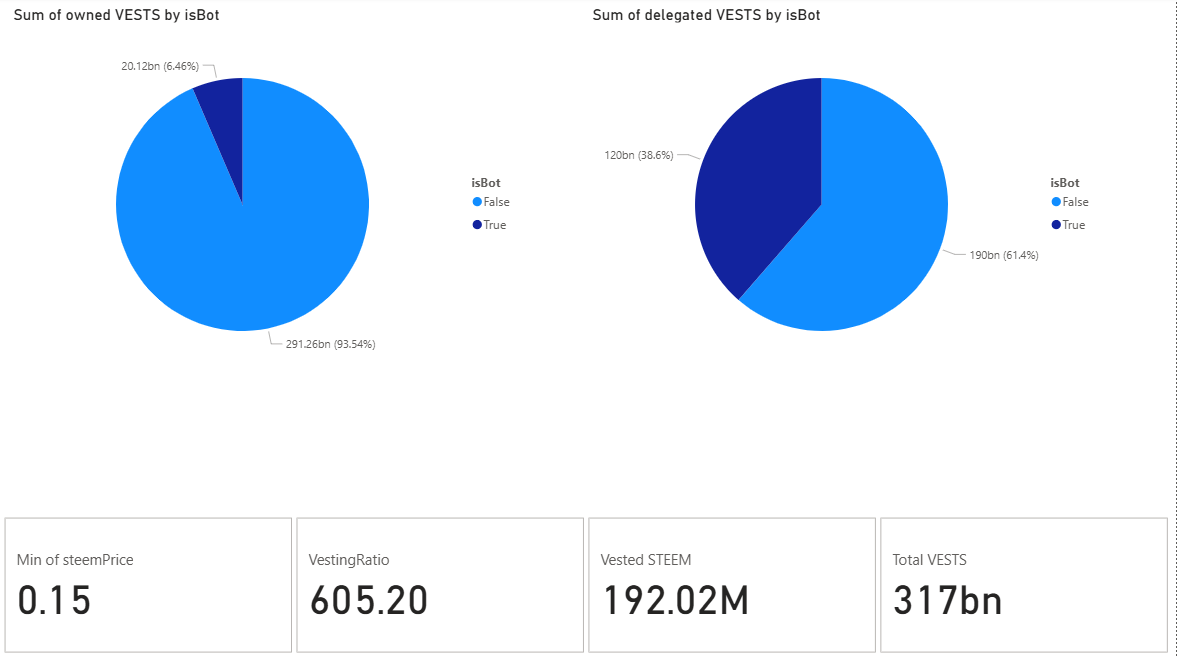Click the False legend marker in delegated VESTS chart
The image size is (1177, 657).
click(1056, 202)
